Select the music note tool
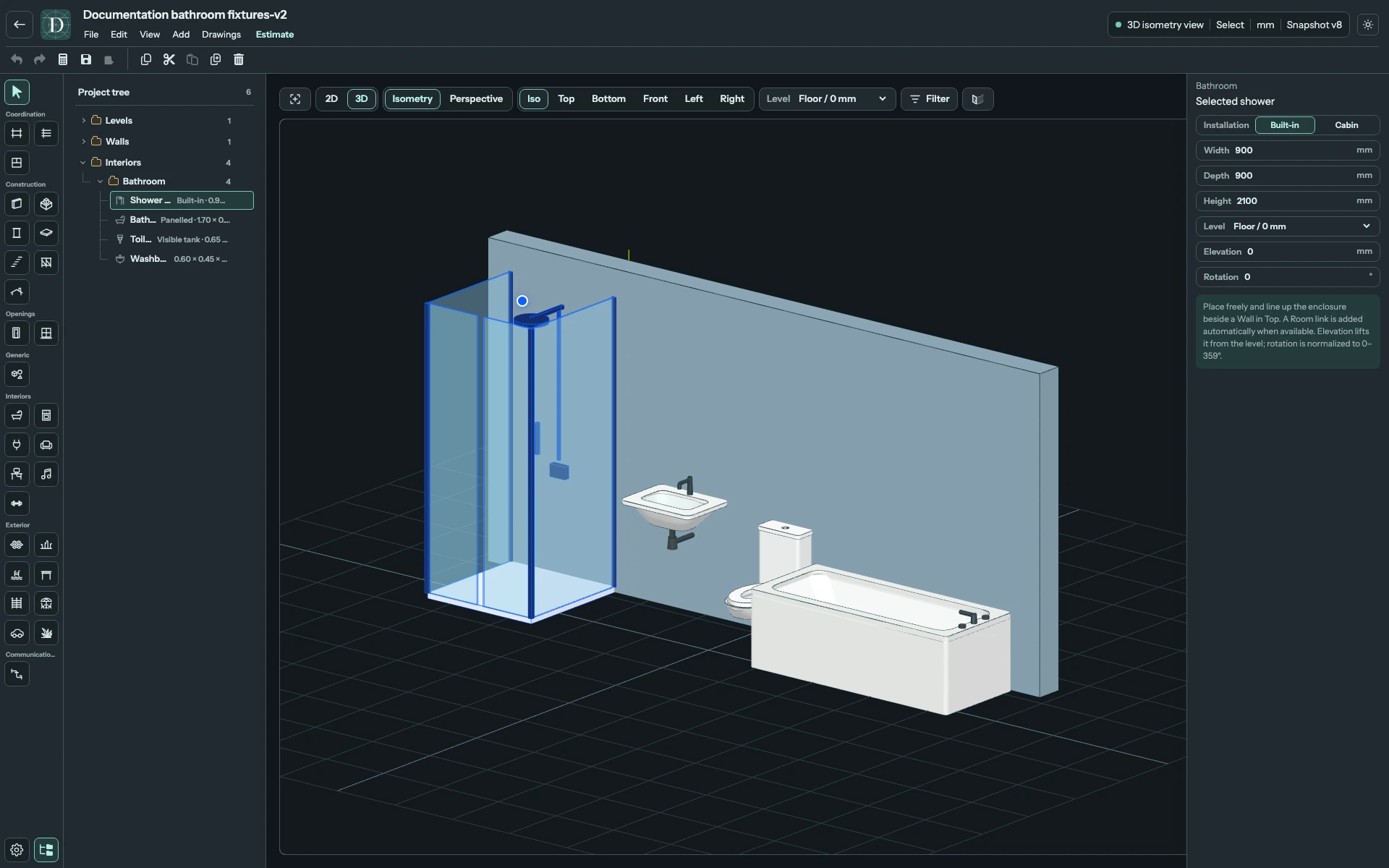The image size is (1389, 868). coord(46,474)
